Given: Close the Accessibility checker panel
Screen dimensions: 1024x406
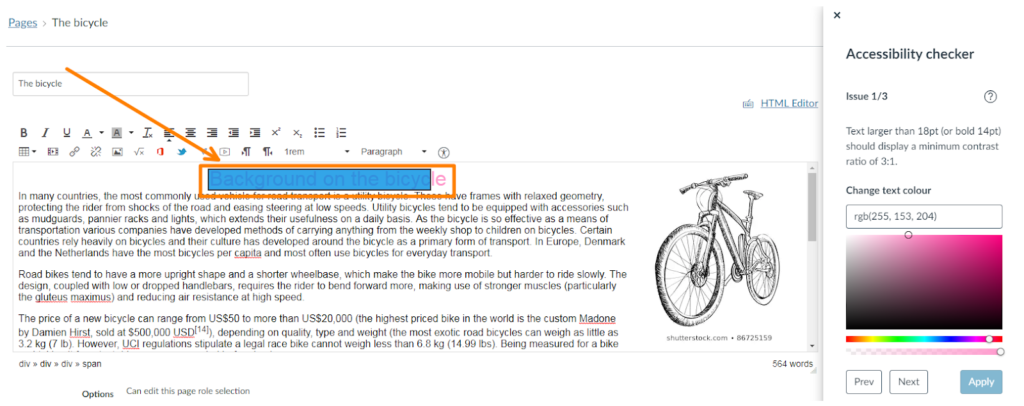Looking at the screenshot, I should 837,15.
